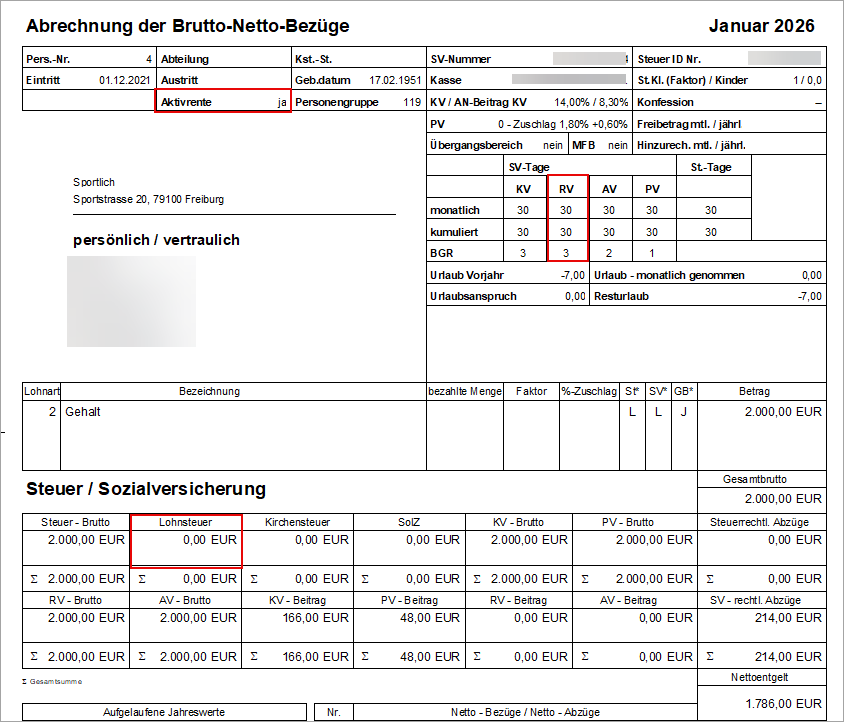844x722 pixels.
Task: Select the Gehalt wage type row
Action: tap(83, 411)
